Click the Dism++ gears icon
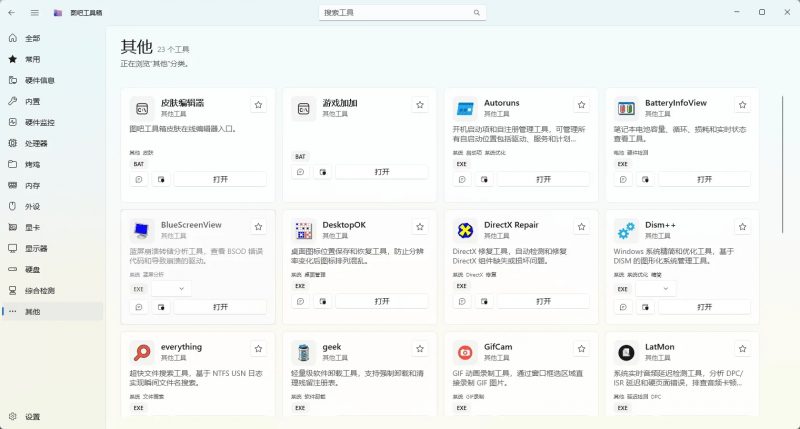The image size is (800, 429). [x=626, y=231]
